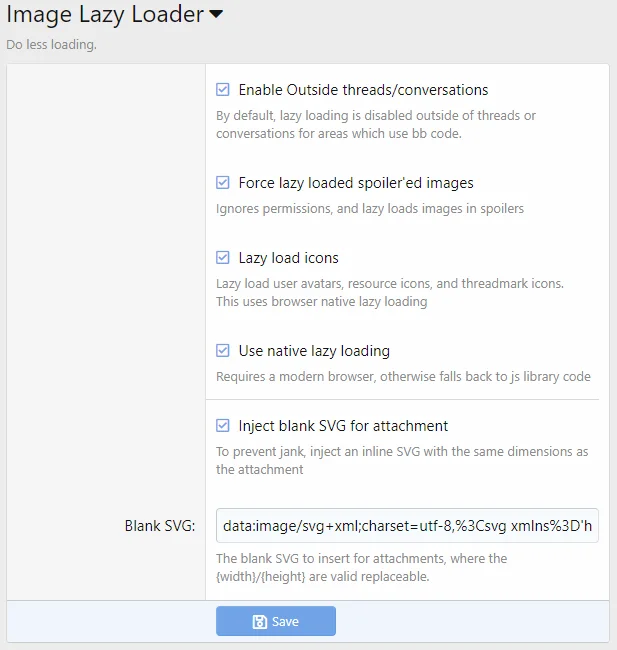617x650 pixels.
Task: Untick Inject blank SVG for attachment checkbox
Action: coord(223,425)
